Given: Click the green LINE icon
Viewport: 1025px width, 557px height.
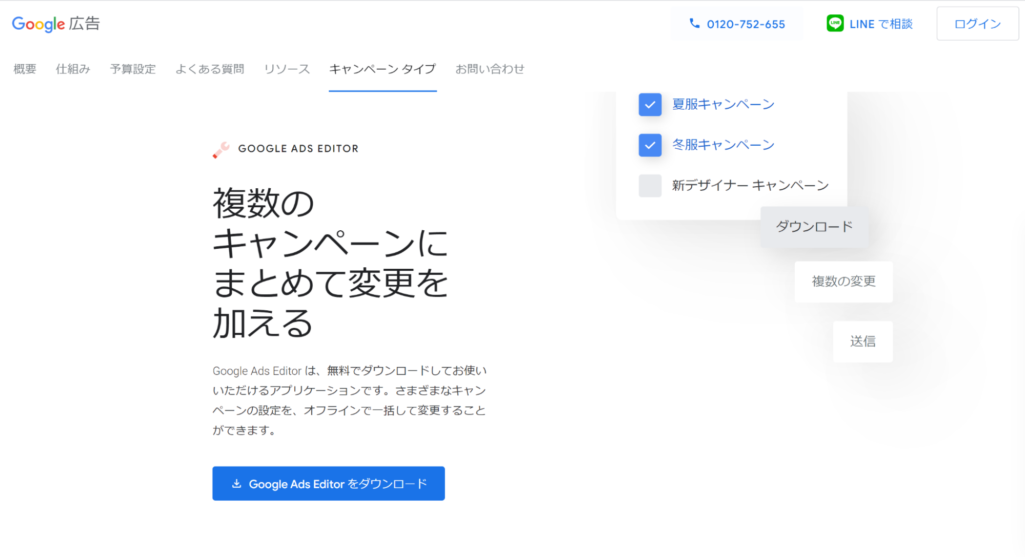Looking at the screenshot, I should [x=835, y=24].
